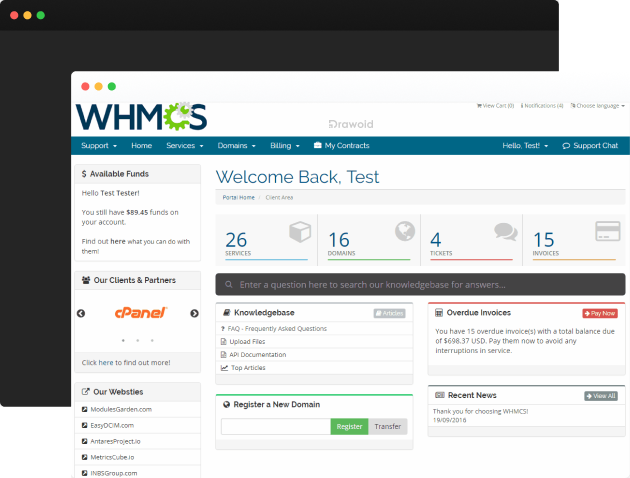Click the Articles button in the Knowledgebase panel
Screen dimensions: 630x478
(389, 313)
